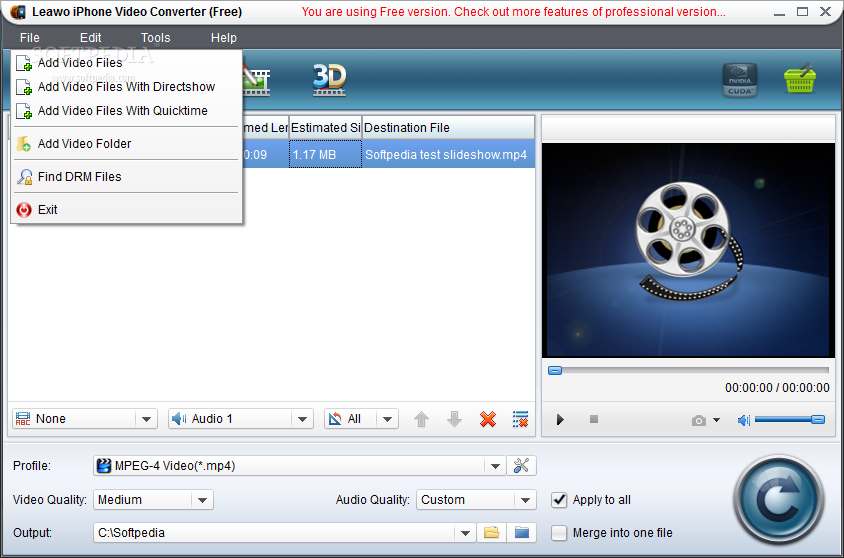Choose Add Video Files menu entry
Screen dimensions: 844x558
click(126, 63)
